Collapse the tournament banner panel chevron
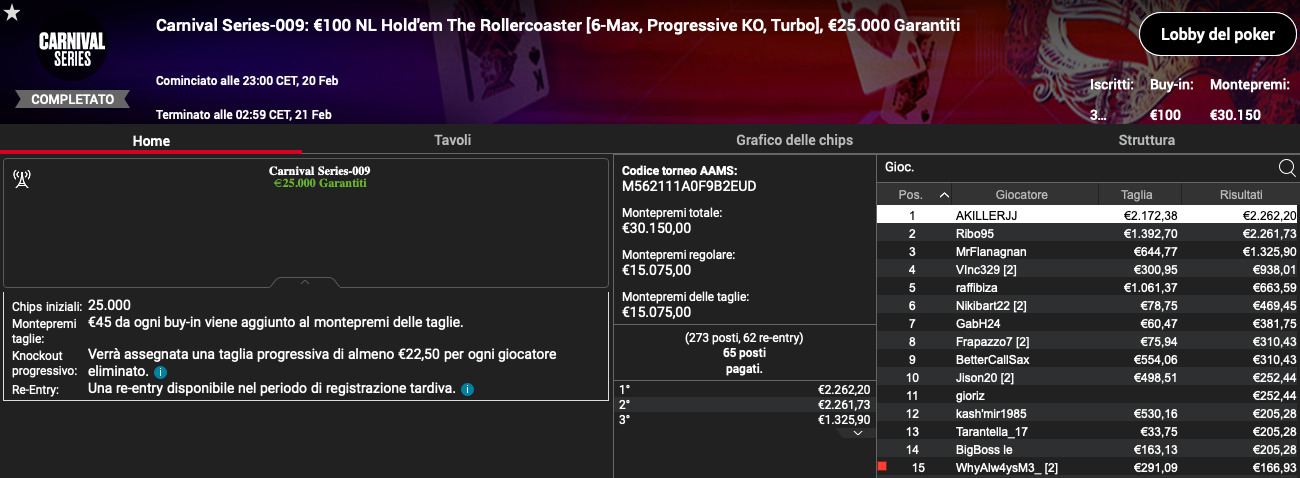Screen dimensions: 1300x478 [305, 283]
